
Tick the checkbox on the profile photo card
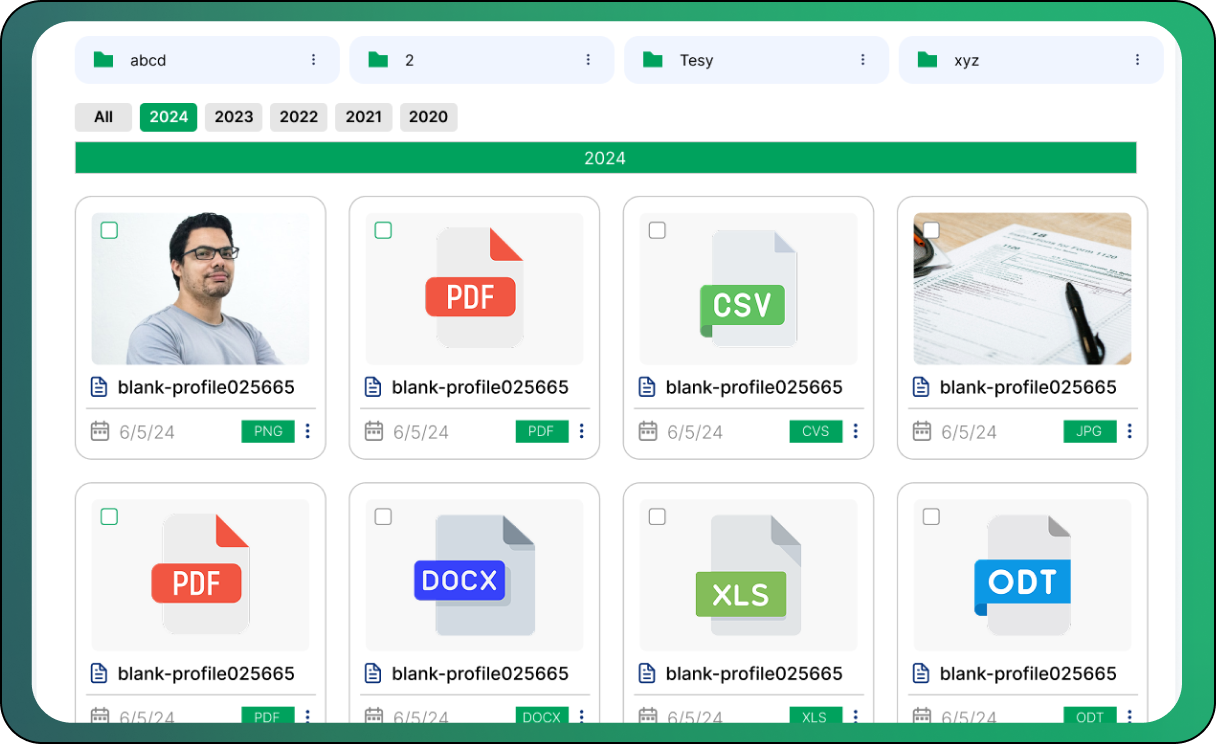tap(109, 231)
